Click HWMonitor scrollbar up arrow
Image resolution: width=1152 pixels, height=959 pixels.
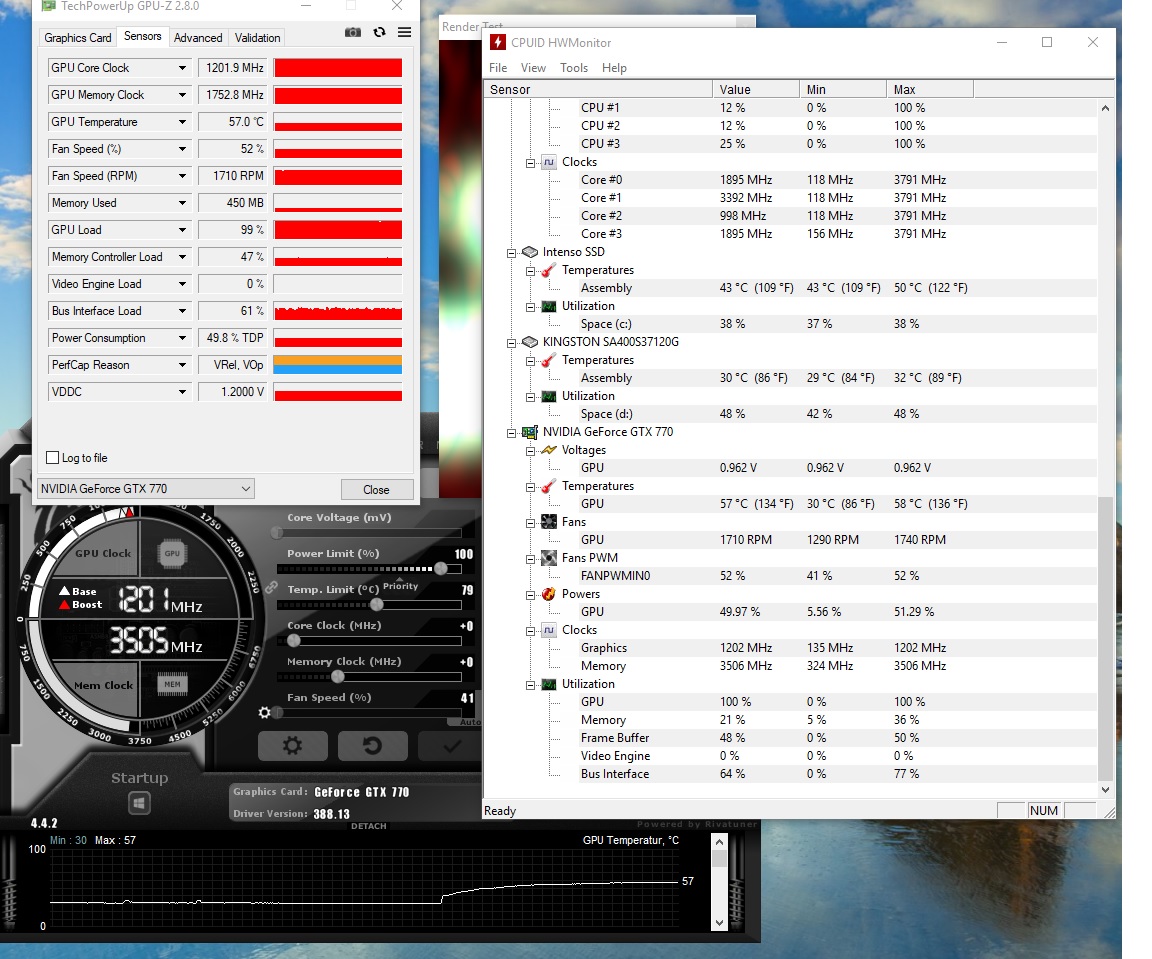coord(1105,108)
